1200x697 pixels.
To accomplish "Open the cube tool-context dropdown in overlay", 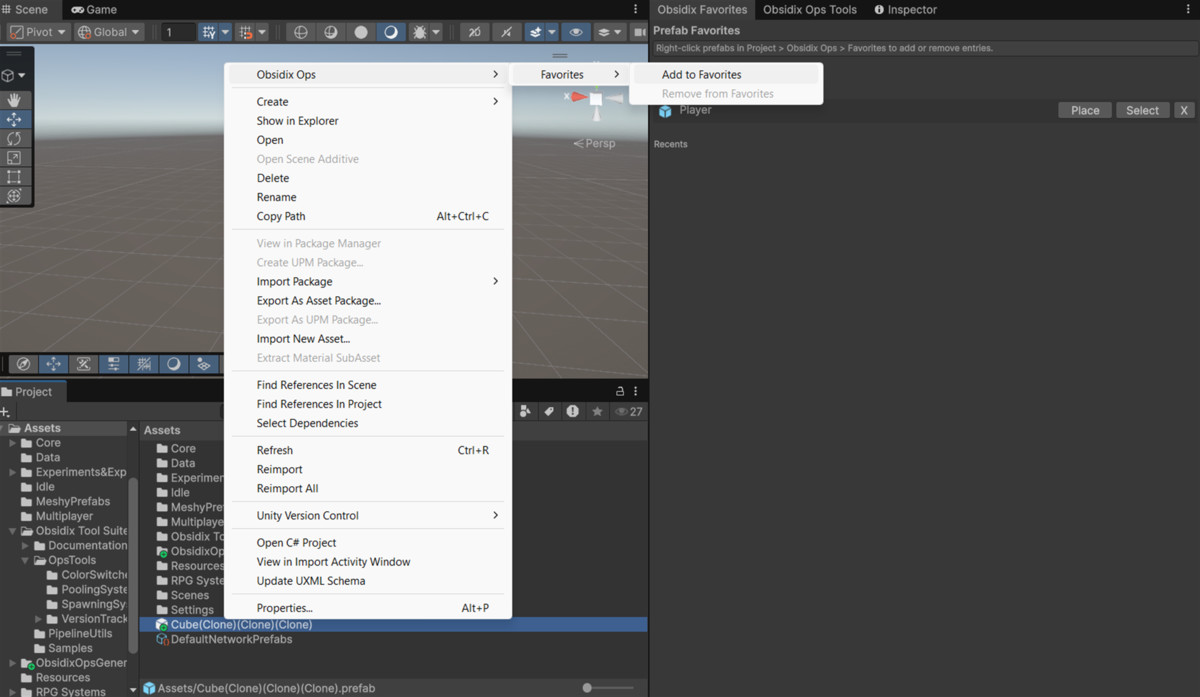I will pos(14,75).
